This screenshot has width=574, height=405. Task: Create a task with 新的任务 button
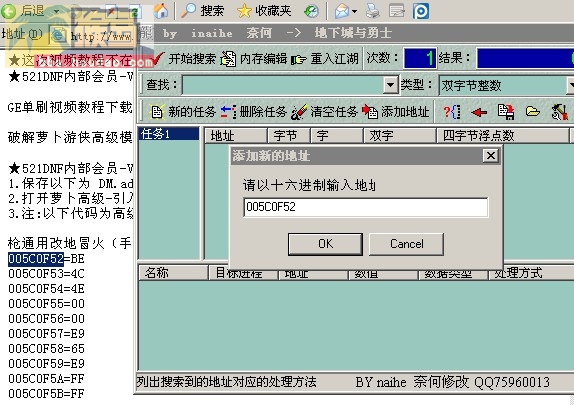click(182, 112)
